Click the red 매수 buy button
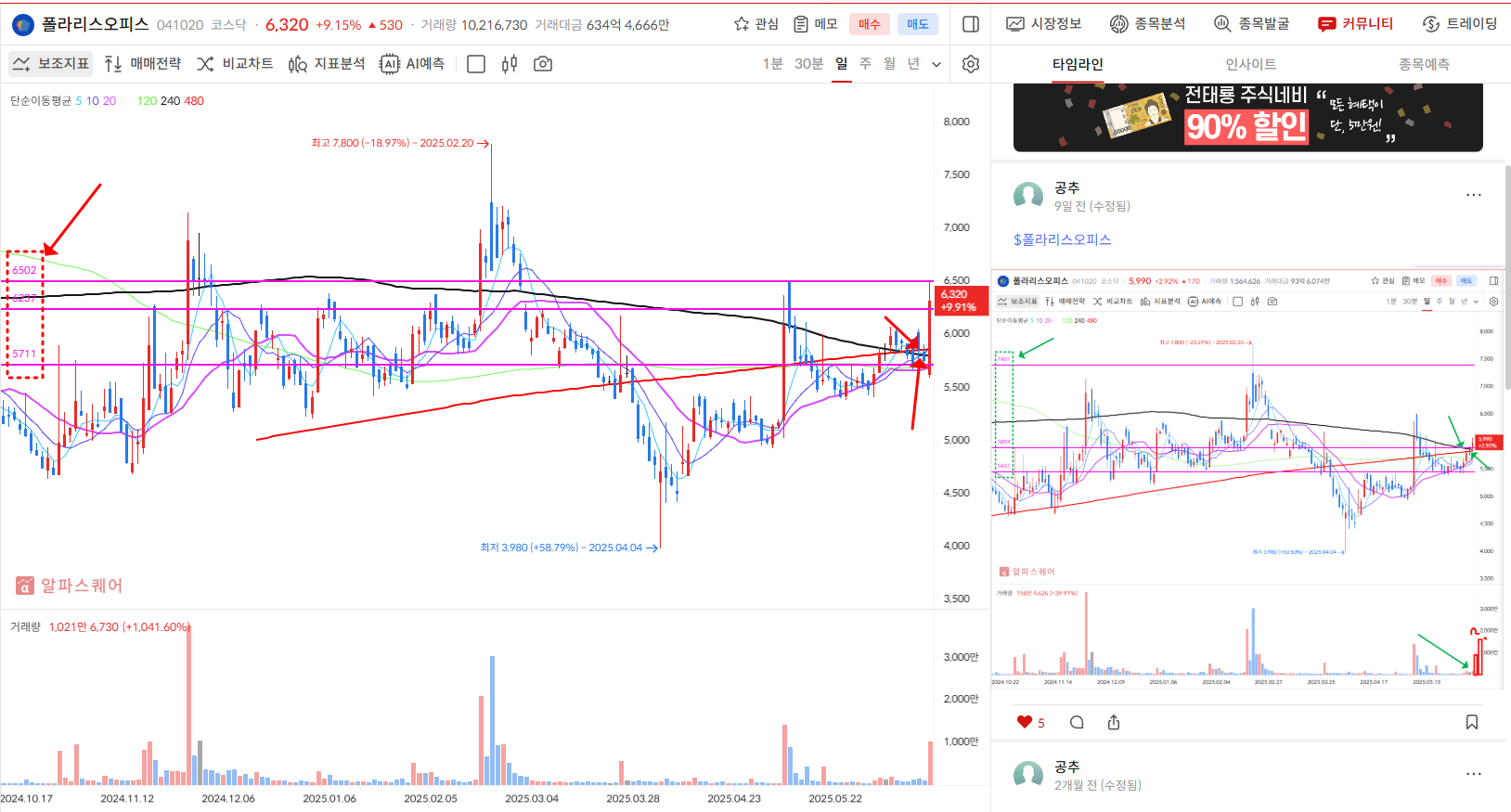Image resolution: width=1511 pixels, height=812 pixels. (x=870, y=24)
